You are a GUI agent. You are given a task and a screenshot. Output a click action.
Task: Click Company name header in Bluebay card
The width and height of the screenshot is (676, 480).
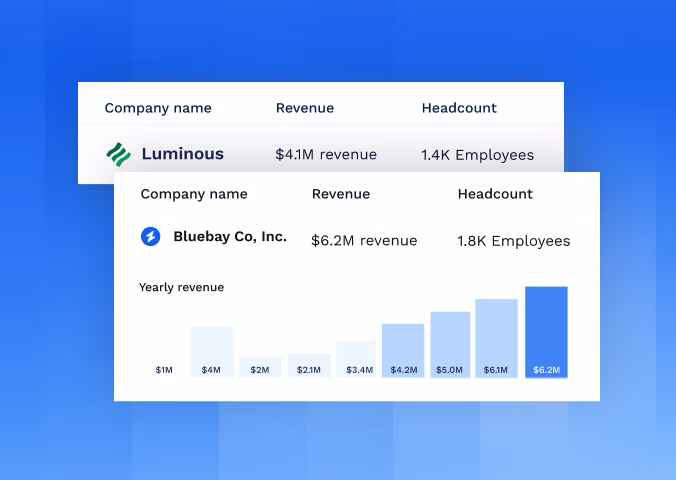(x=194, y=194)
